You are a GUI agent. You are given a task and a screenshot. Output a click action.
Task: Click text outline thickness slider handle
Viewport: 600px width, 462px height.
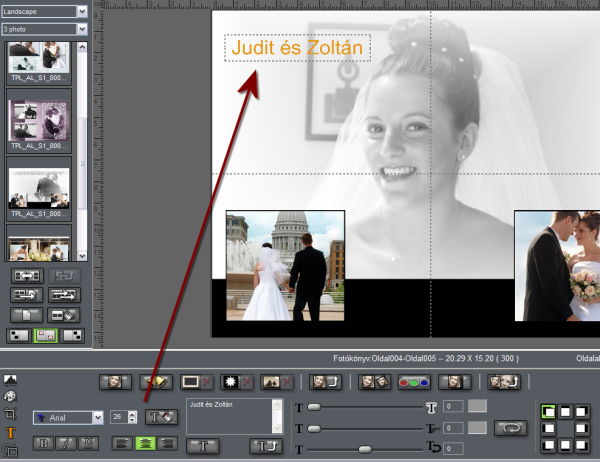click(x=314, y=407)
